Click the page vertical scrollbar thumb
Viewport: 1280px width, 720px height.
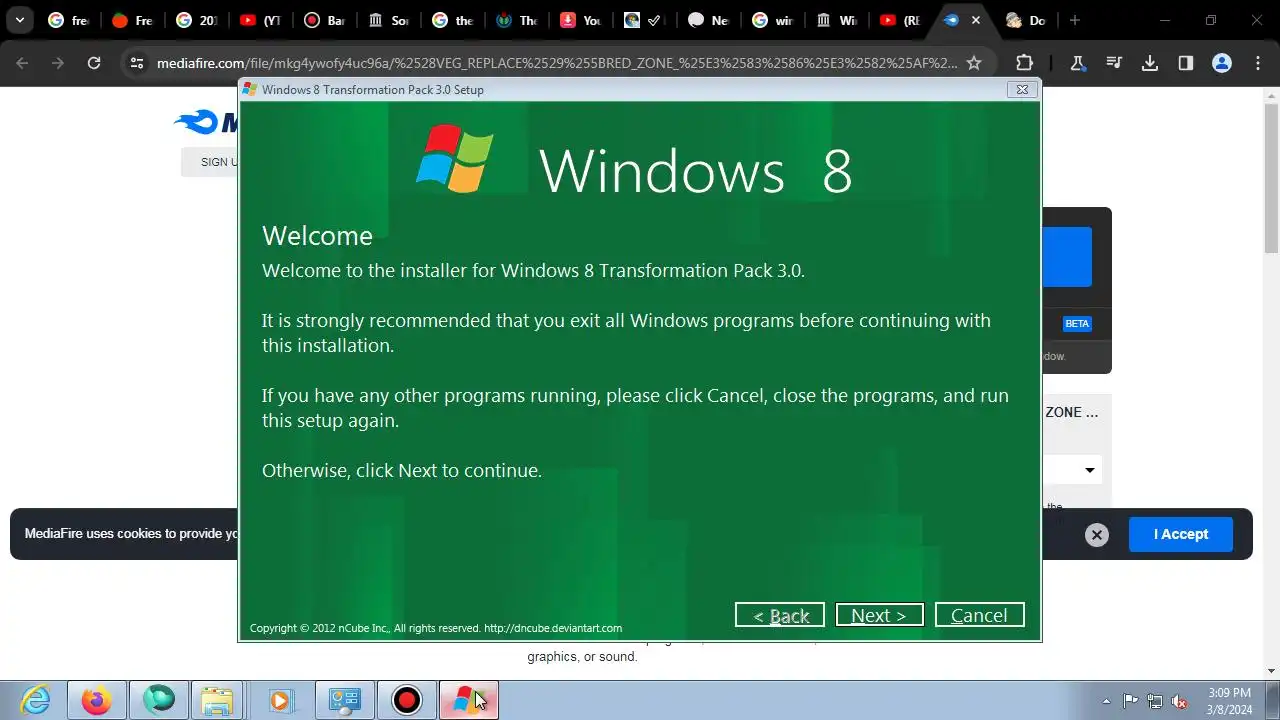coord(1272,178)
